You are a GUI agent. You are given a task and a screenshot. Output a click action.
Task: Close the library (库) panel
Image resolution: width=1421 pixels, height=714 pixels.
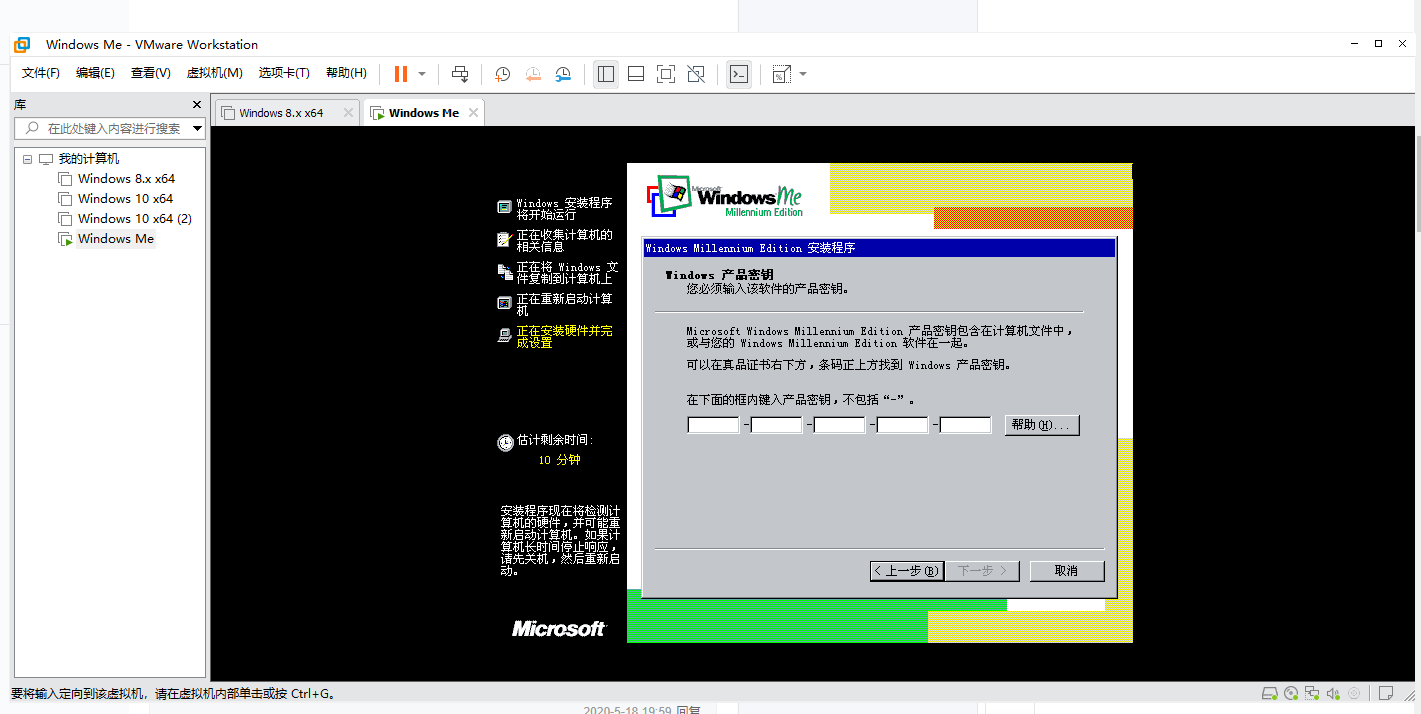(x=197, y=104)
